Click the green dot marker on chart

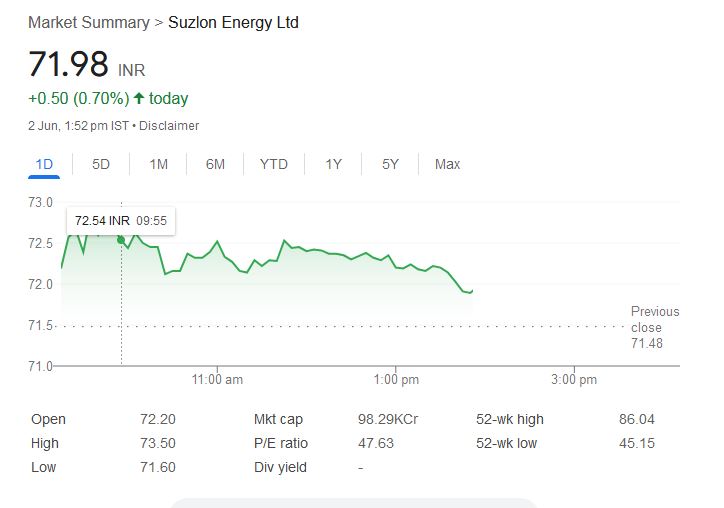click(x=121, y=240)
